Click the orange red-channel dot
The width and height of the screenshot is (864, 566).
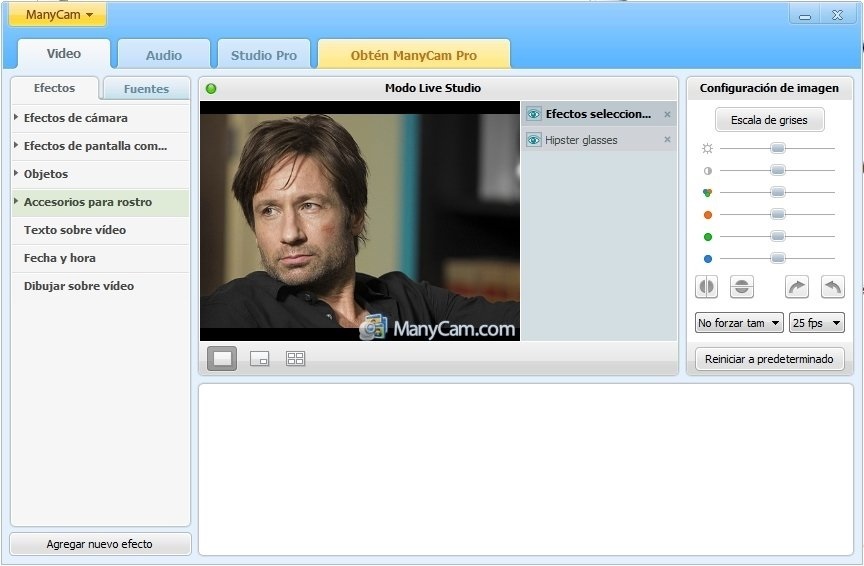click(x=708, y=215)
